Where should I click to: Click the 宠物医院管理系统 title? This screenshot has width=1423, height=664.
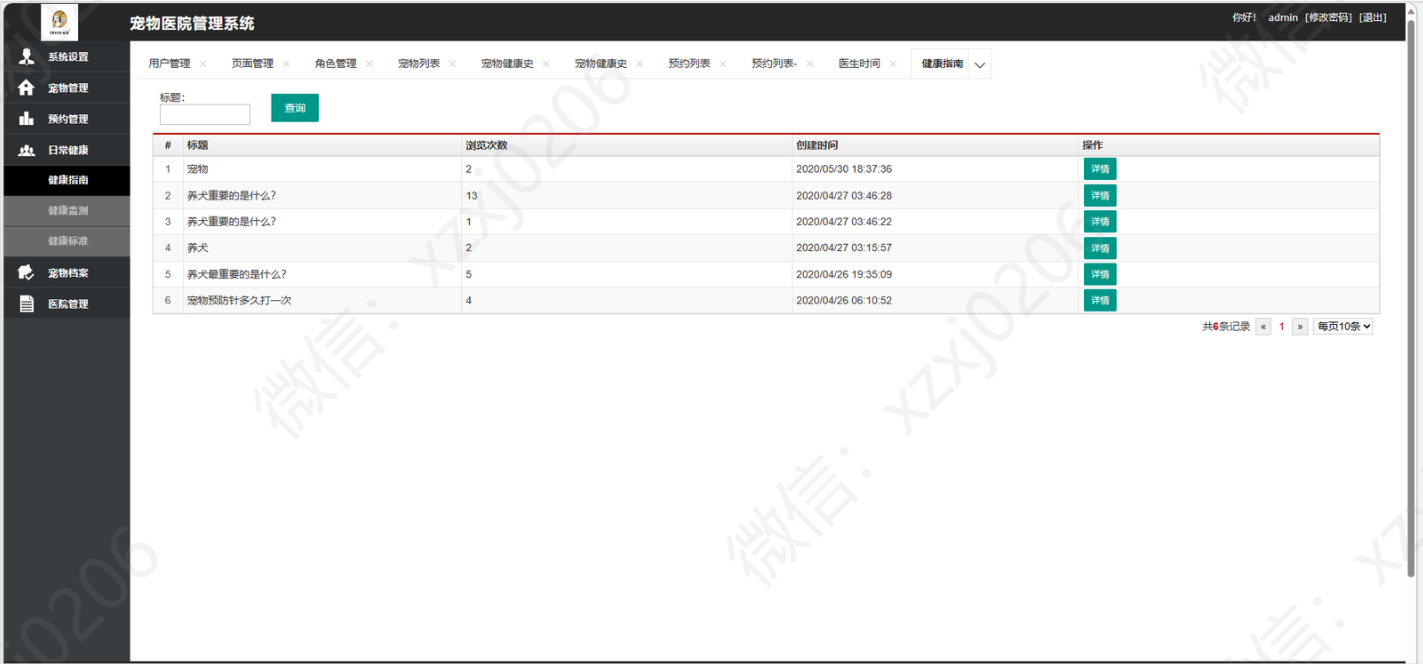pos(192,23)
